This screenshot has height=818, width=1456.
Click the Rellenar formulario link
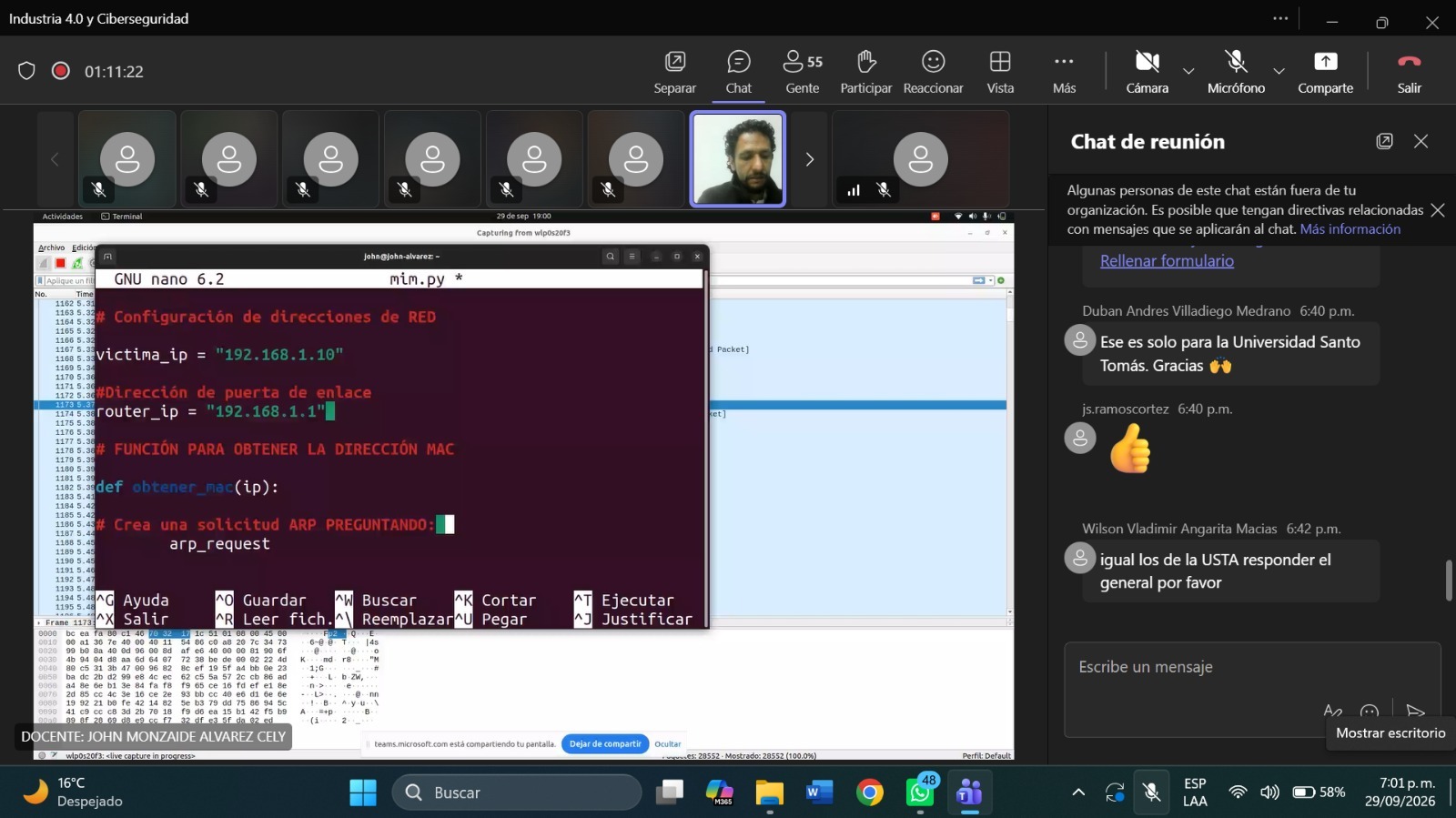pyautogui.click(x=1167, y=261)
